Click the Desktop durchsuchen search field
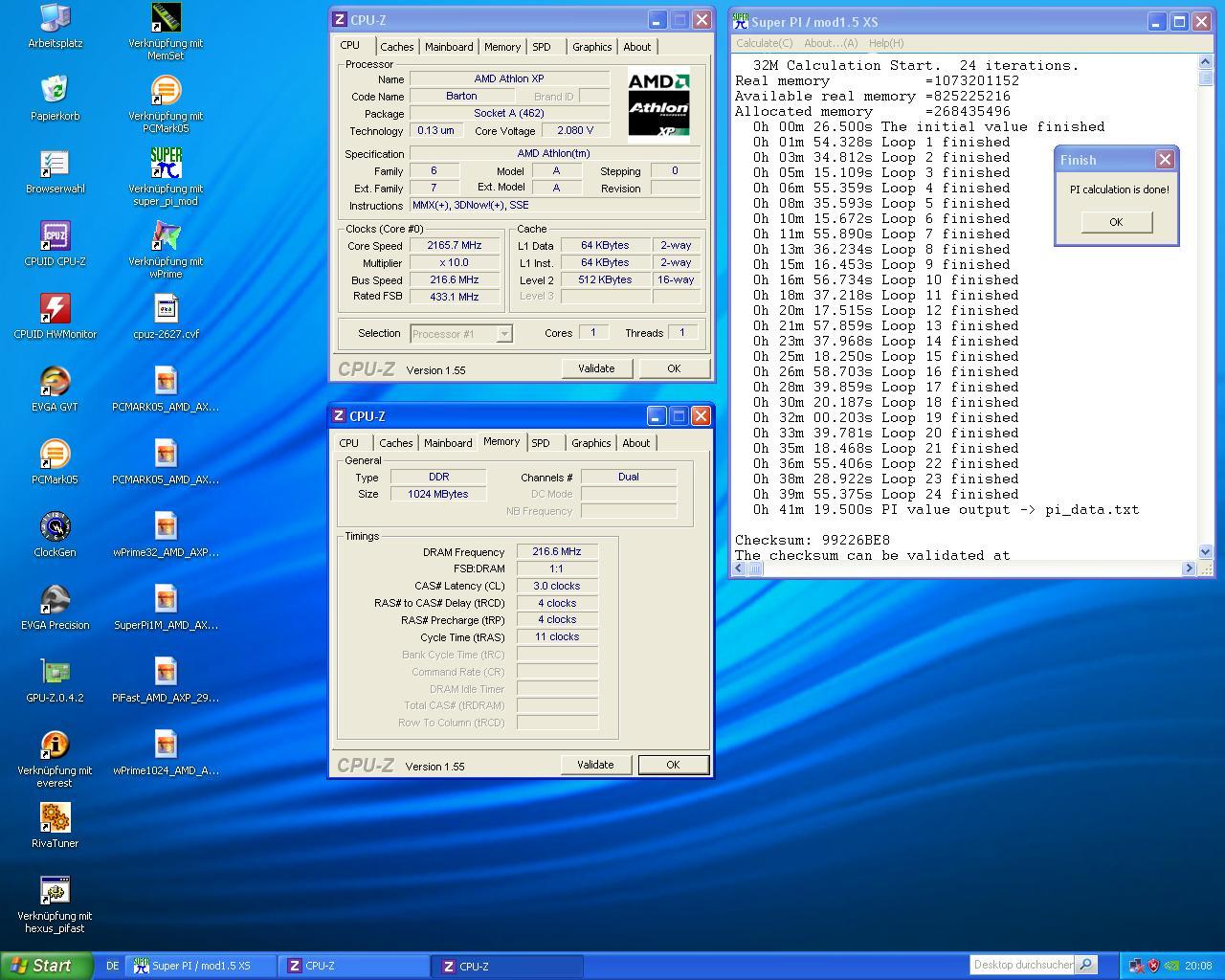The height and width of the screenshot is (980, 1225). (1022, 965)
